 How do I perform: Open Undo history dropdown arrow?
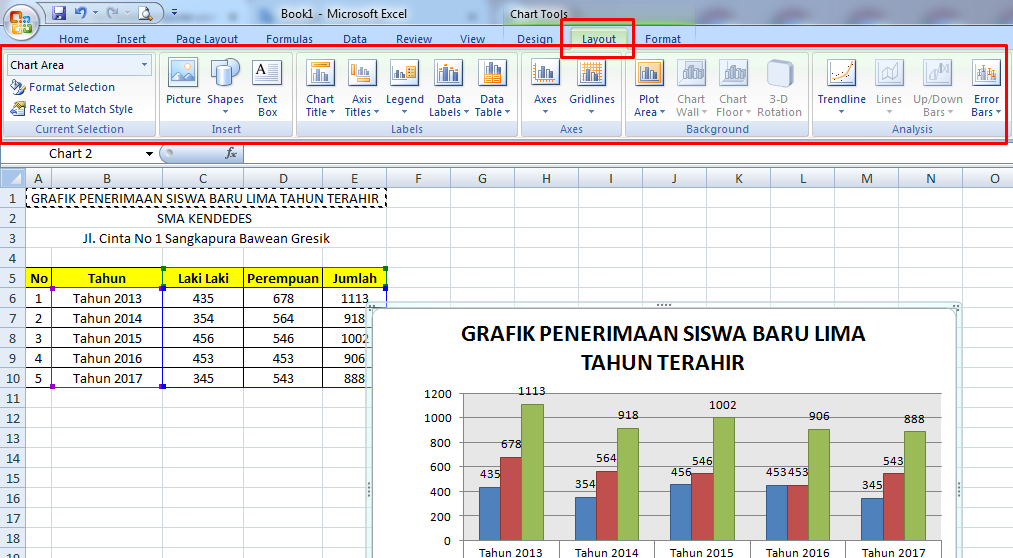click(x=96, y=12)
